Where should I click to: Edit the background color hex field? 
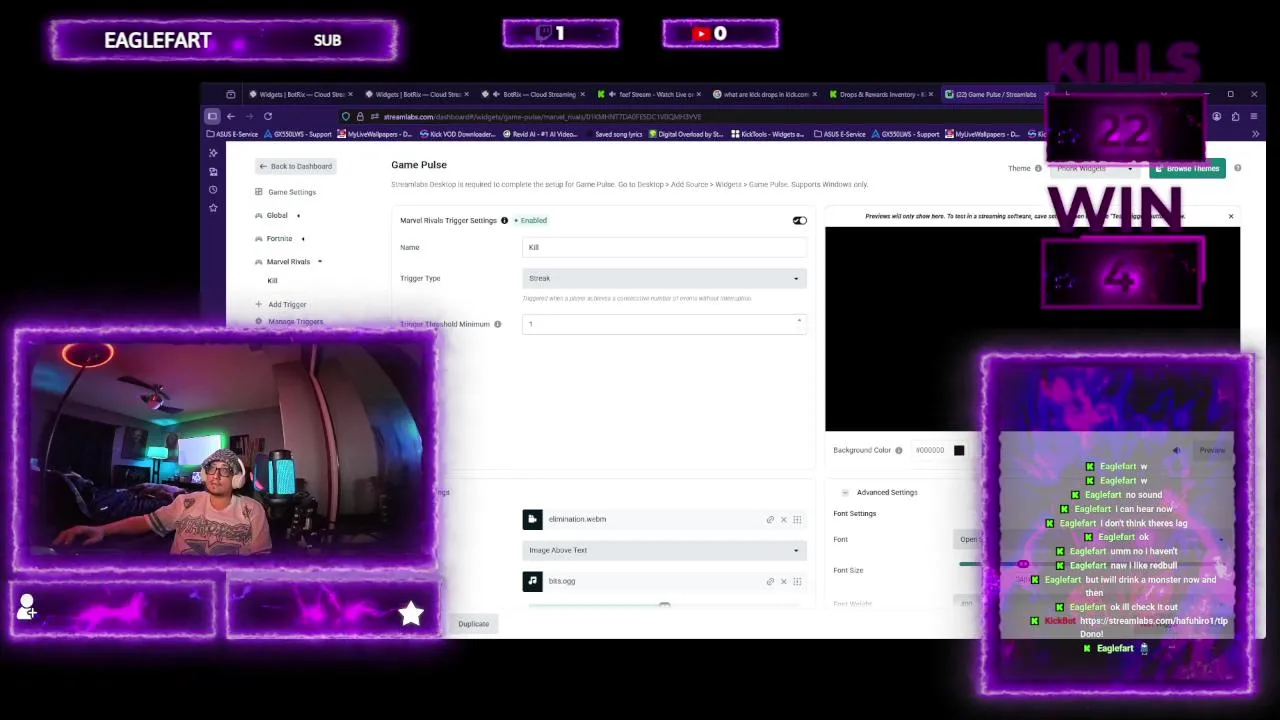point(930,450)
